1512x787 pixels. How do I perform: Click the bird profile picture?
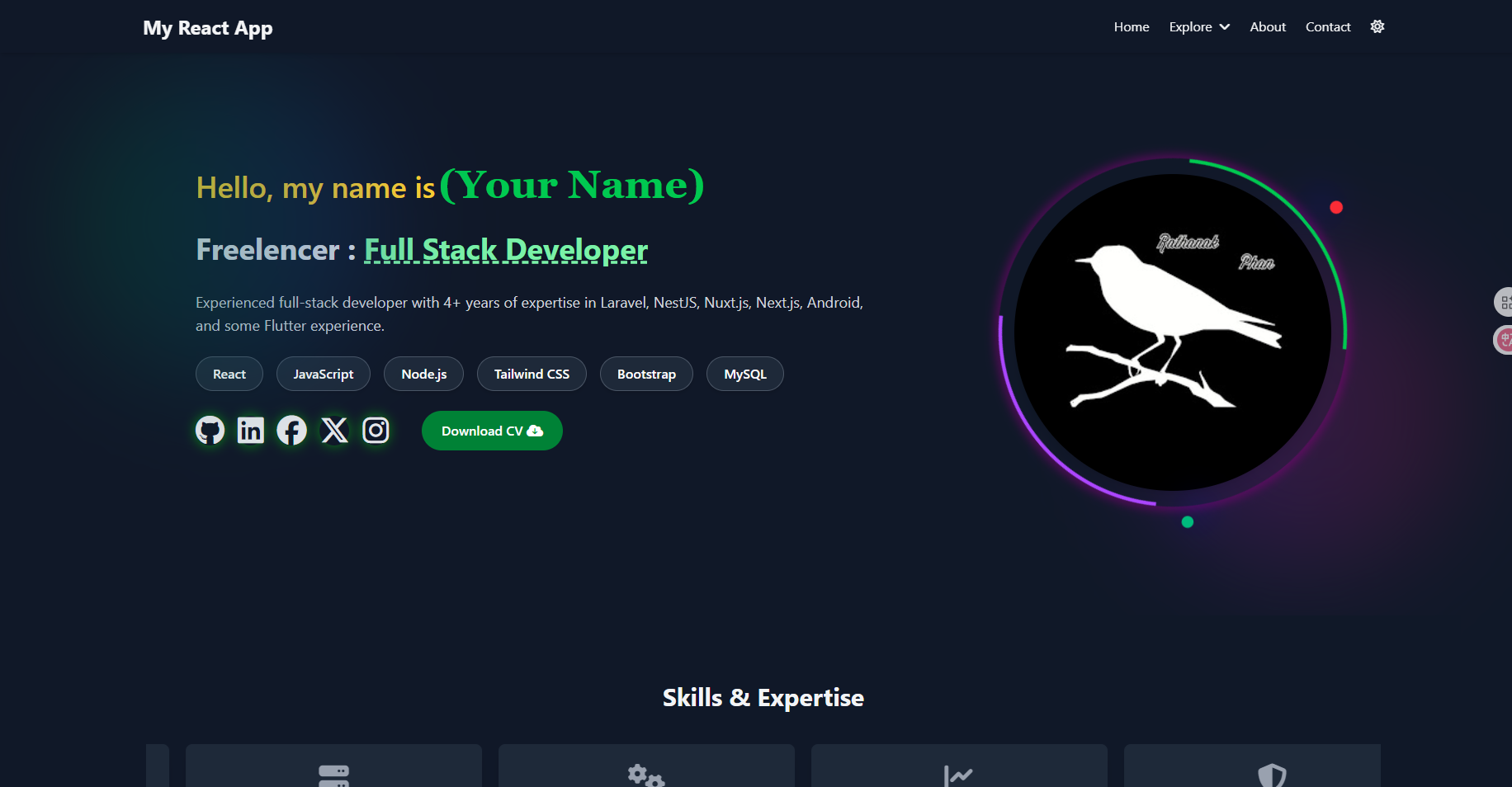[1172, 332]
